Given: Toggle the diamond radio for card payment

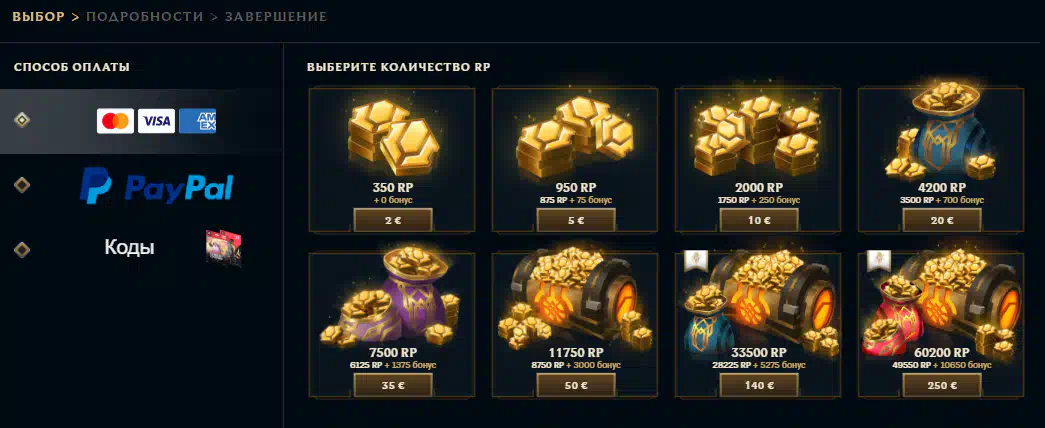Looking at the screenshot, I should coord(22,120).
